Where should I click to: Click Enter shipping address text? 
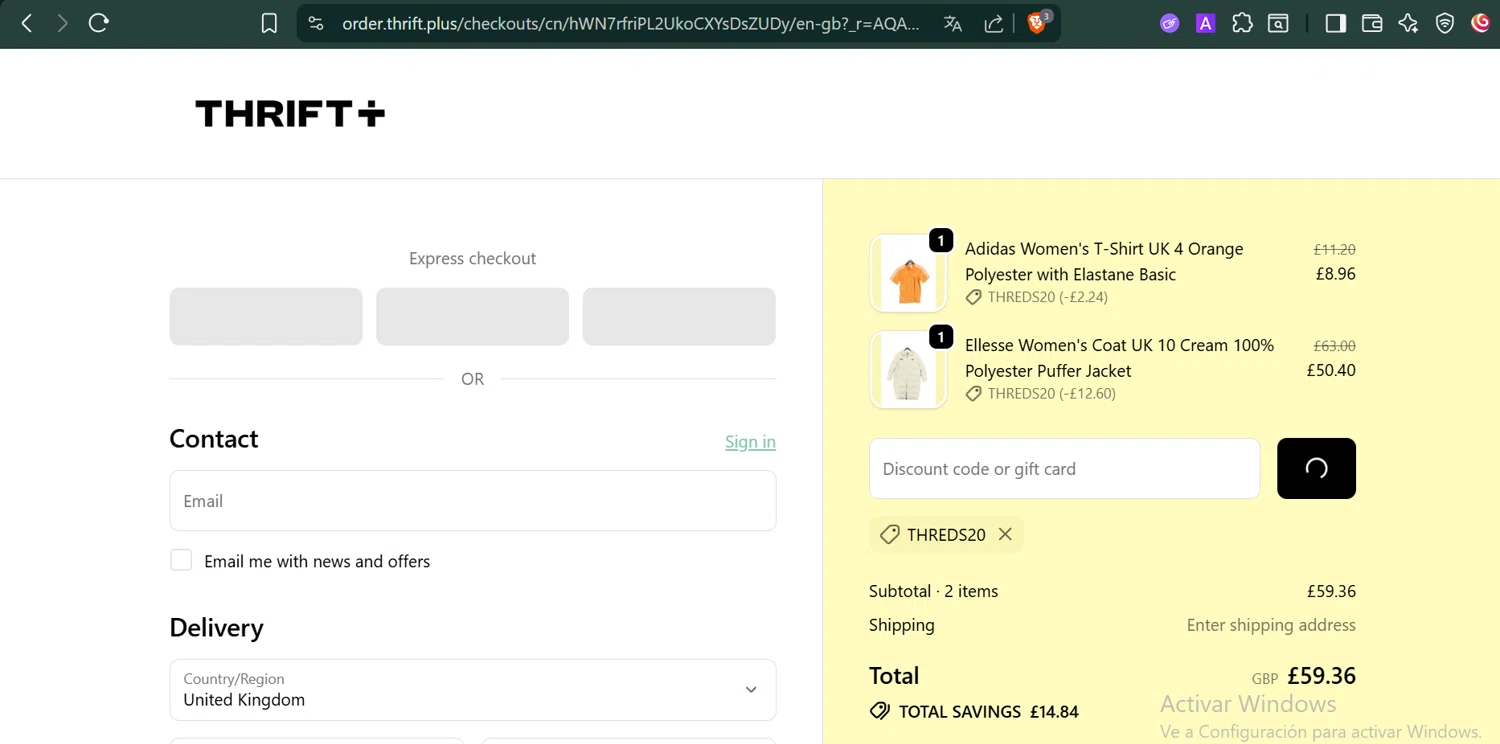tap(1271, 625)
